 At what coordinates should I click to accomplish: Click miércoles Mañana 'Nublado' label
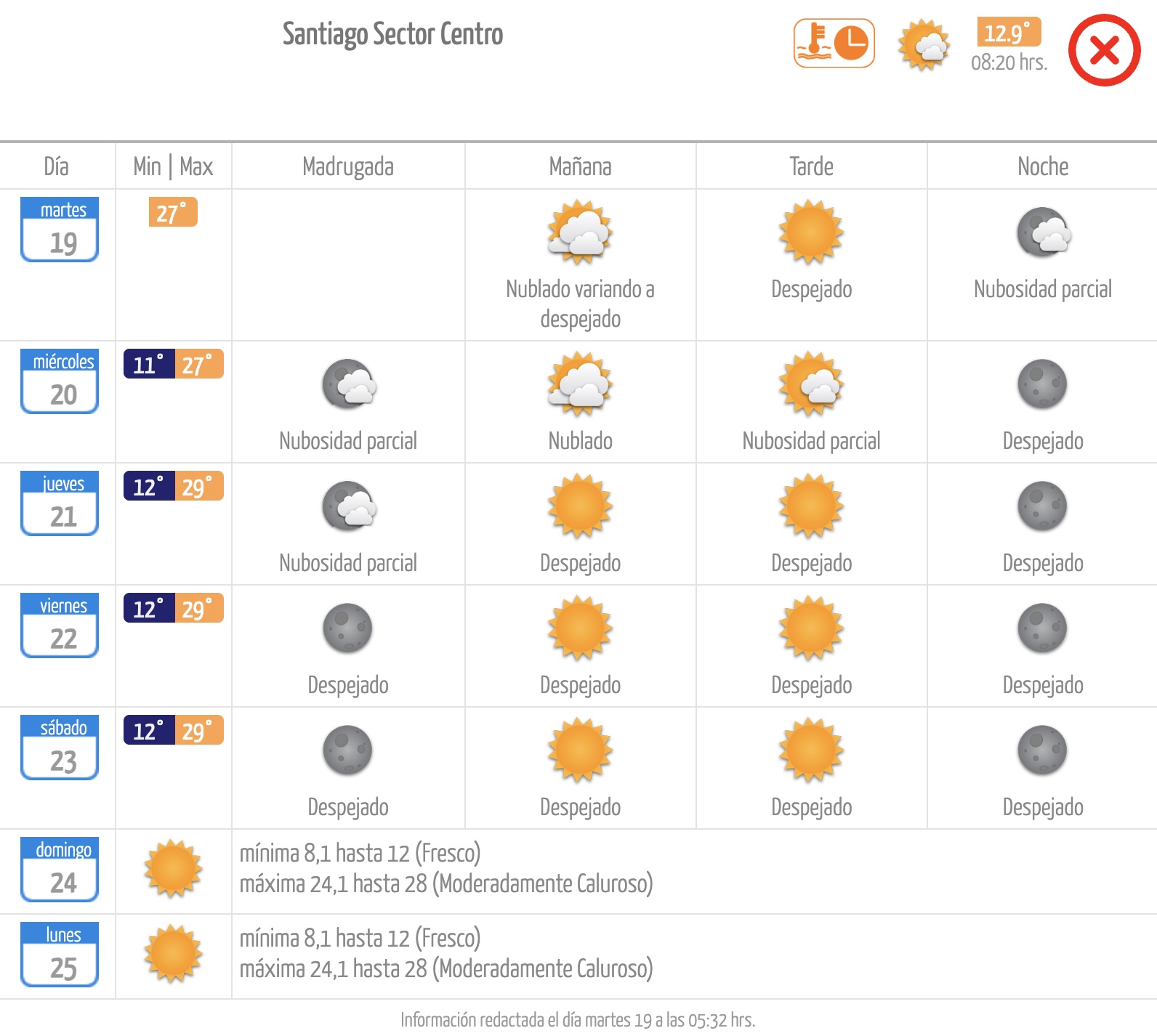tap(580, 441)
